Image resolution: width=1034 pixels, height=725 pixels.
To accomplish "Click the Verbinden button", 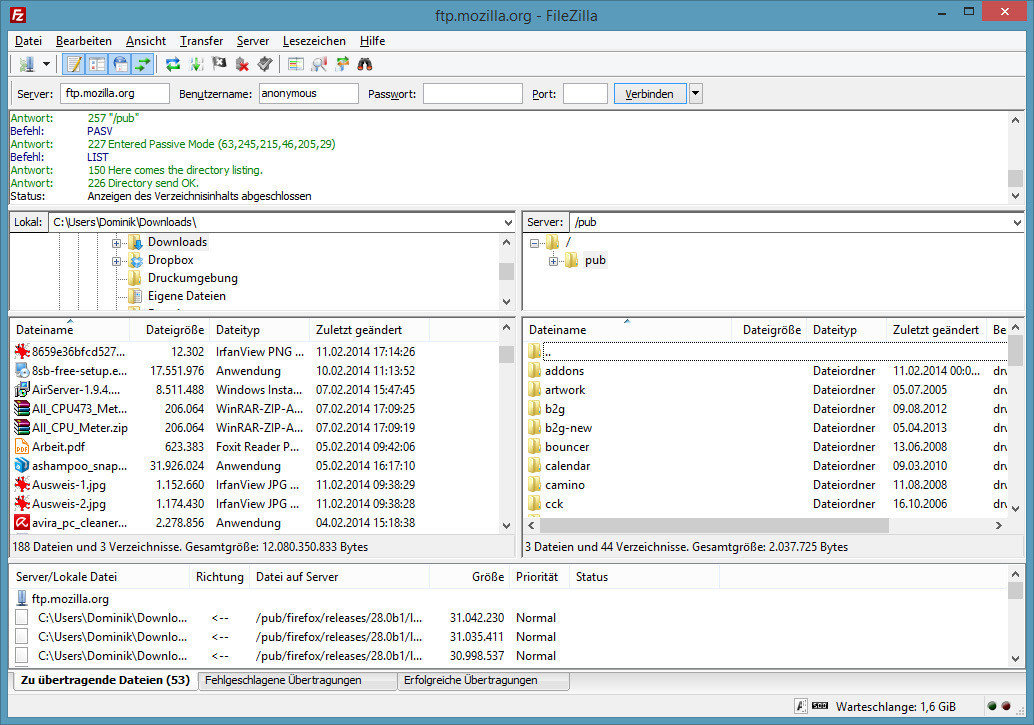I will point(650,94).
